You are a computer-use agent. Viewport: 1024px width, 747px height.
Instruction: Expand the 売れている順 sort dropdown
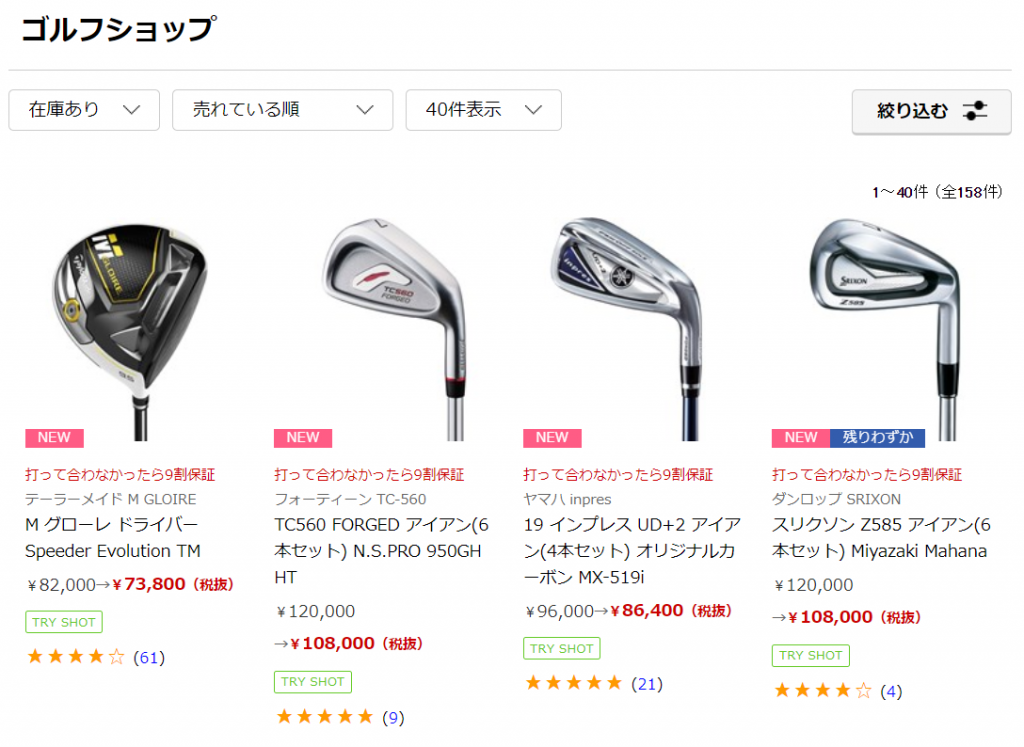click(283, 110)
